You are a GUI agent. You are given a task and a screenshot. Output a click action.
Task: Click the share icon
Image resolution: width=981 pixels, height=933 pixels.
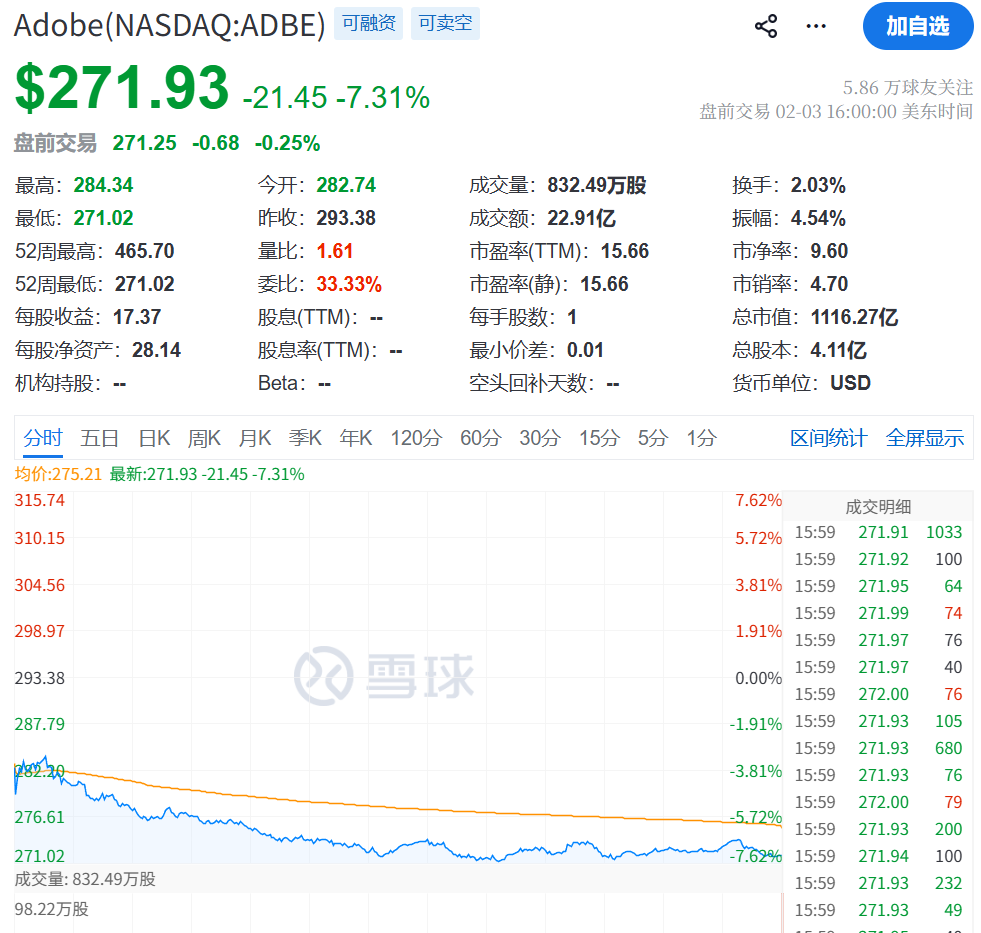pos(766,26)
